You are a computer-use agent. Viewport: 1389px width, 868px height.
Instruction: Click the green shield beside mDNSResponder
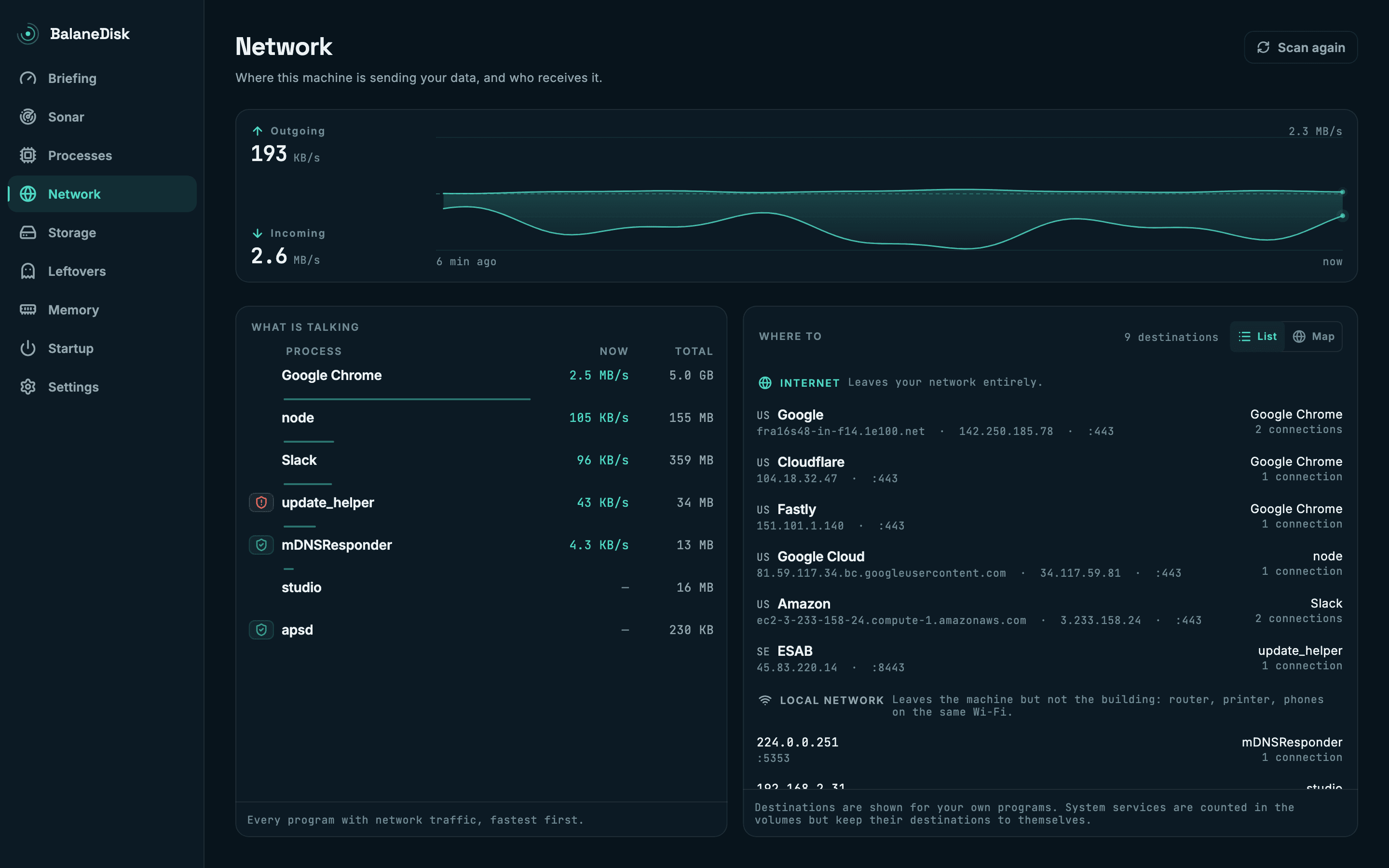[261, 545]
